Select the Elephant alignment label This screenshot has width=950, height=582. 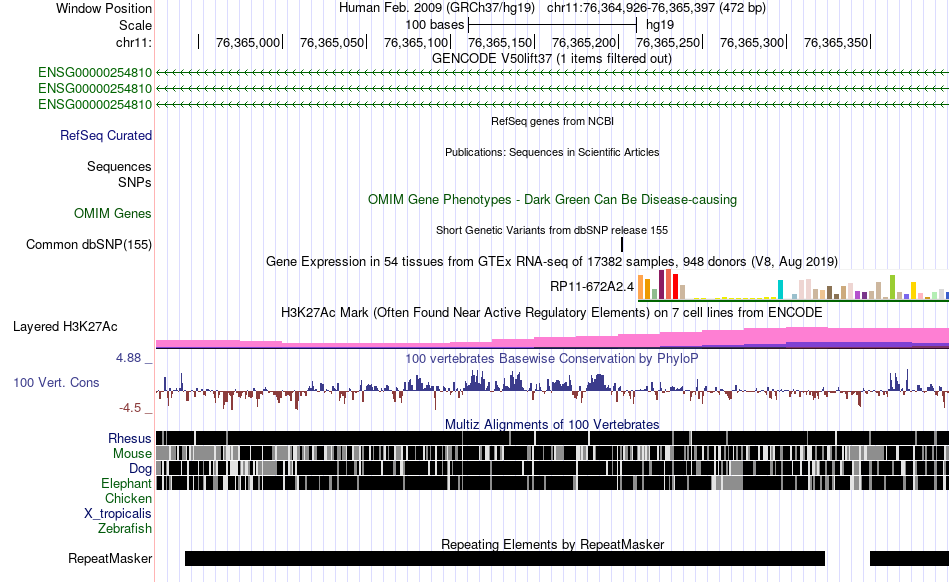(x=126, y=483)
